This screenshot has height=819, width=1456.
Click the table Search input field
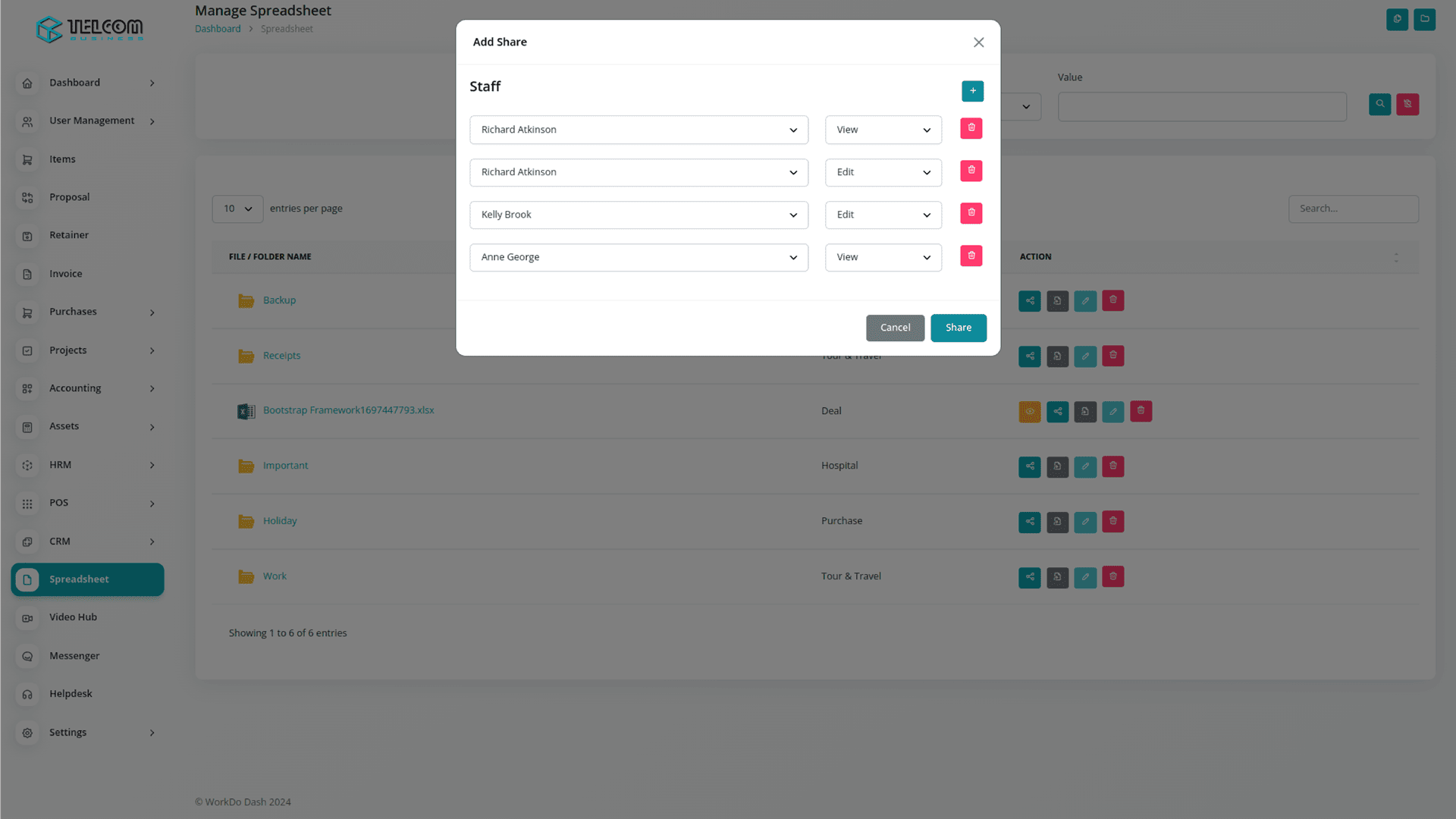[1353, 209]
